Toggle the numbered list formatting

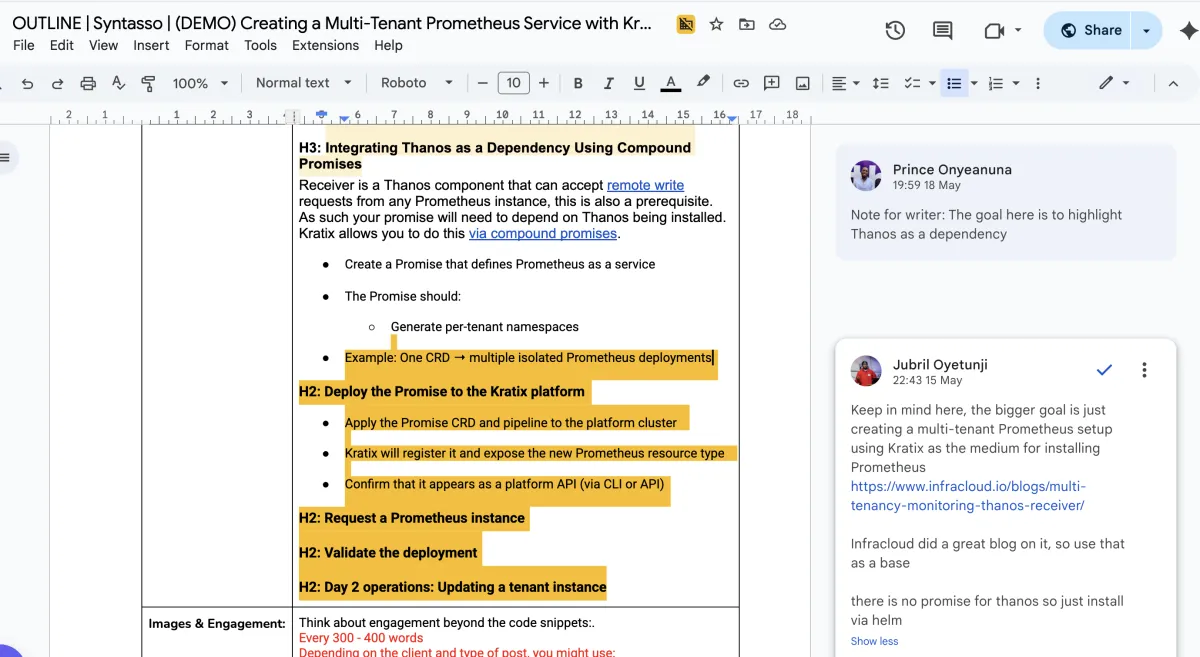tap(995, 83)
